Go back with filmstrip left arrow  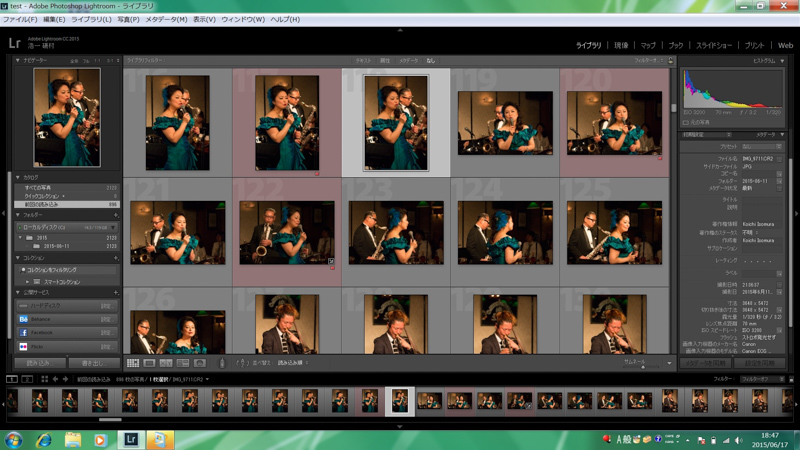(x=55, y=379)
